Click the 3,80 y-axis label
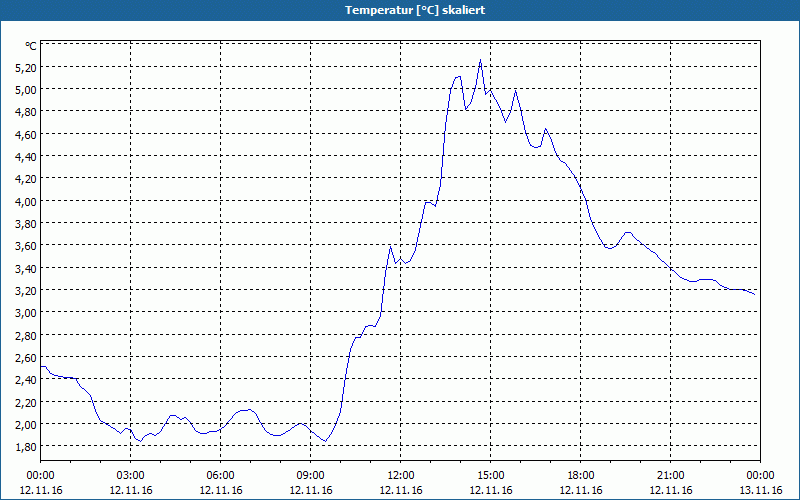Viewport: 800px width, 500px height. tap(27, 224)
